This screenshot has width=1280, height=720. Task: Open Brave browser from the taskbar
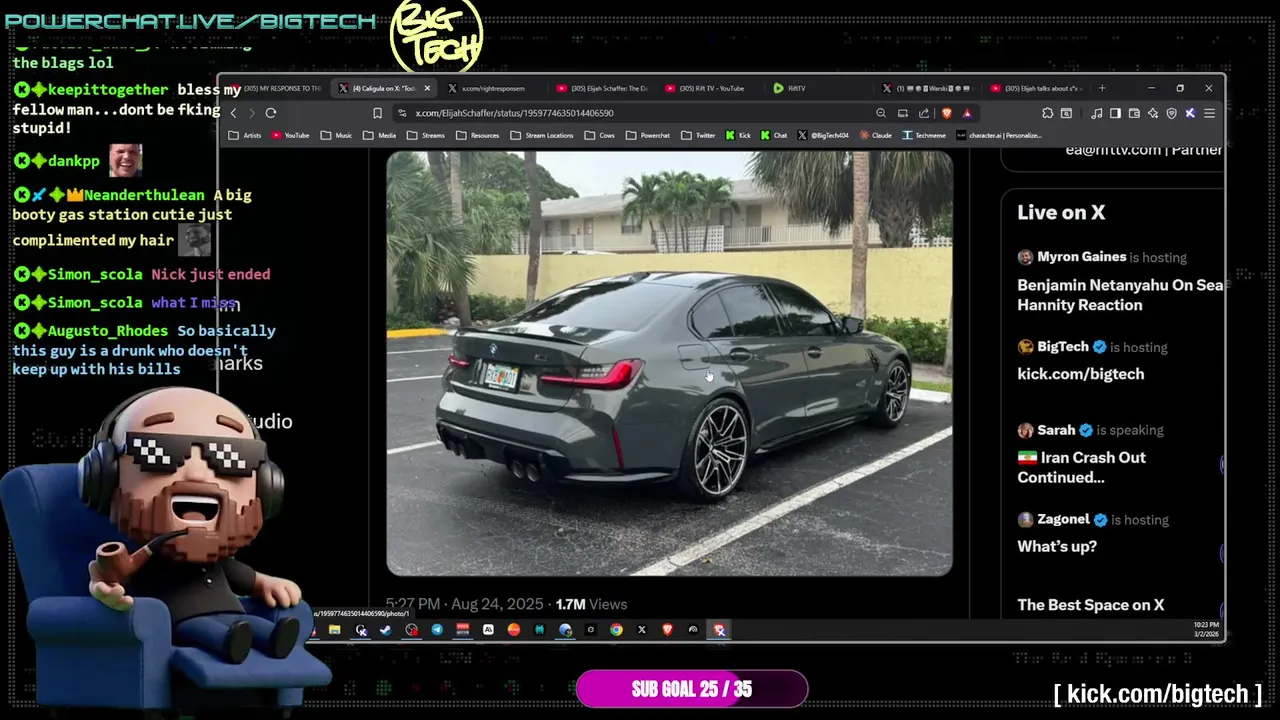point(667,630)
